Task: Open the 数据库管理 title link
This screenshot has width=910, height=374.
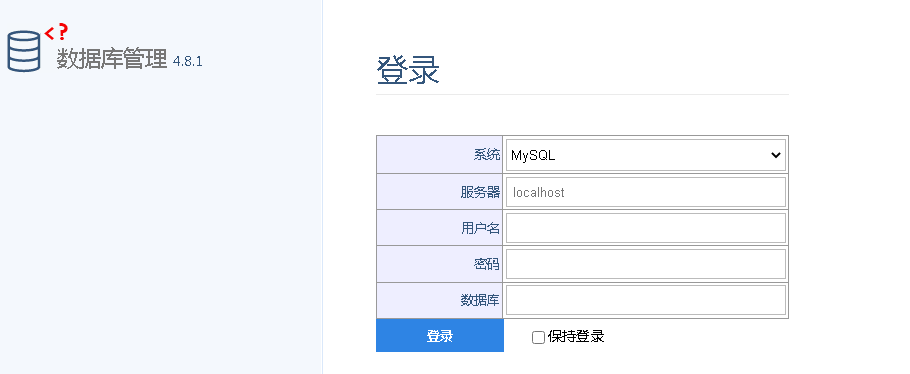Action: pyautogui.click(x=111, y=59)
